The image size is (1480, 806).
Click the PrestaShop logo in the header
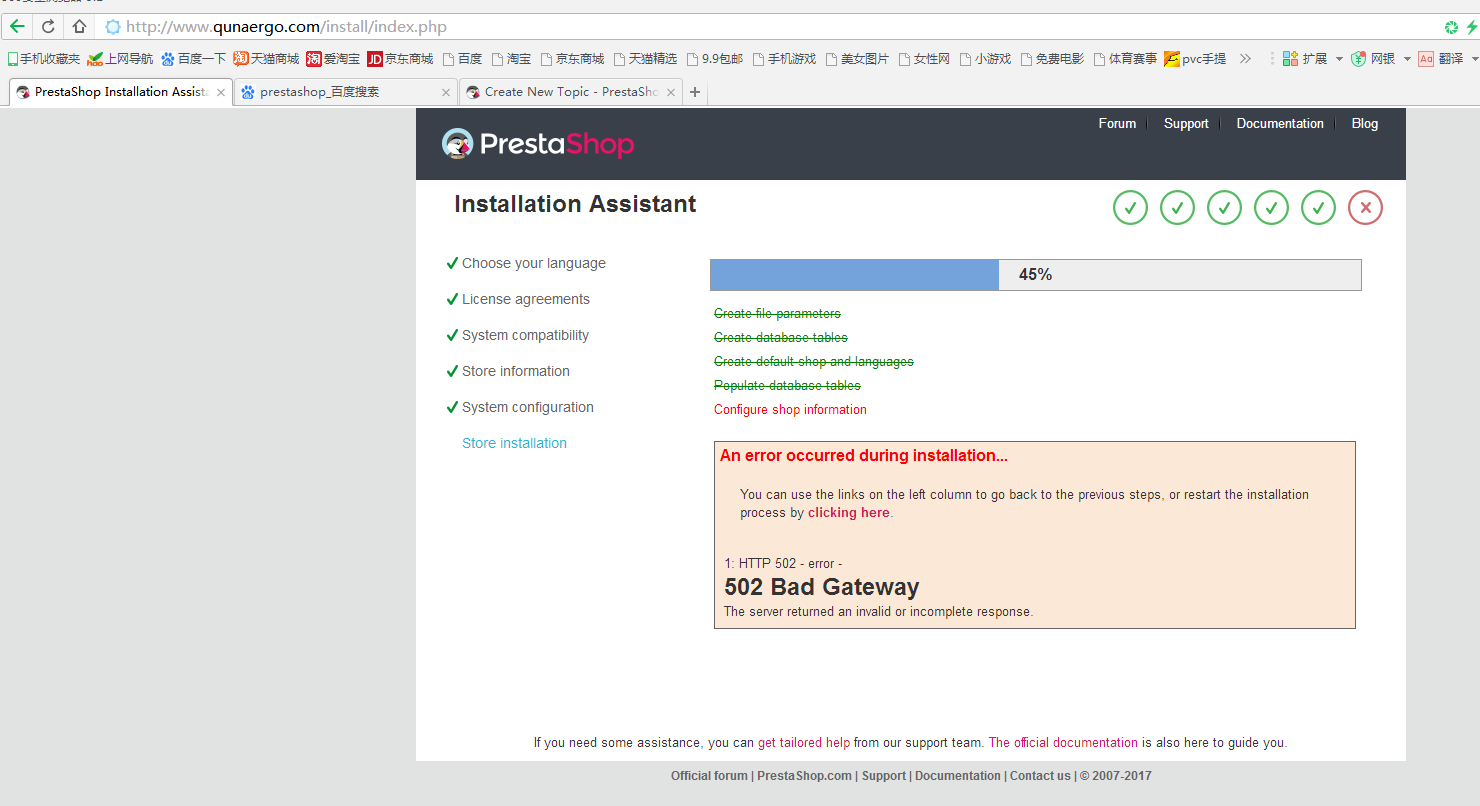click(x=538, y=144)
